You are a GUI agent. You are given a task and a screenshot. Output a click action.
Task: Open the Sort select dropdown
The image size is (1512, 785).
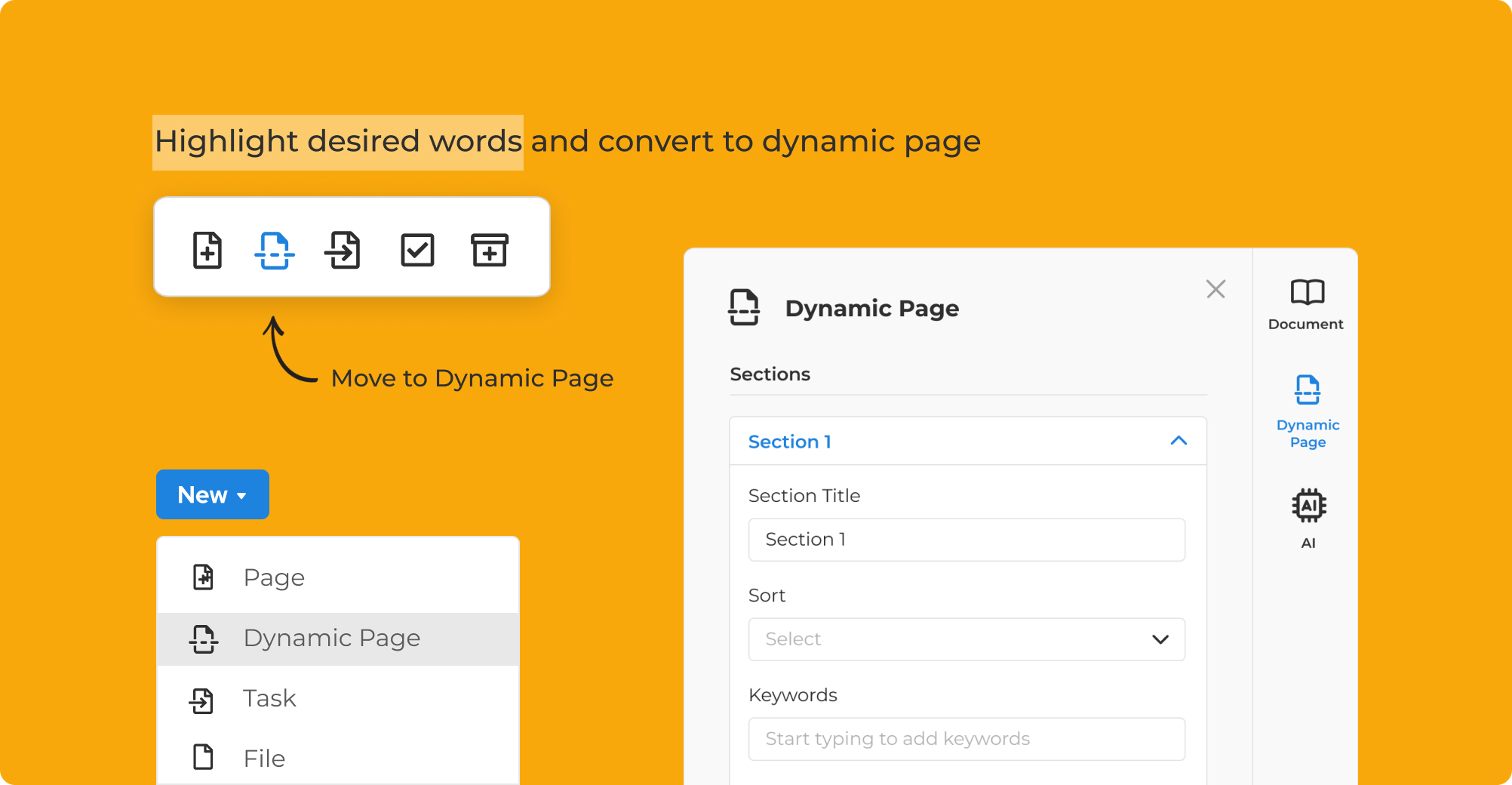pos(967,639)
